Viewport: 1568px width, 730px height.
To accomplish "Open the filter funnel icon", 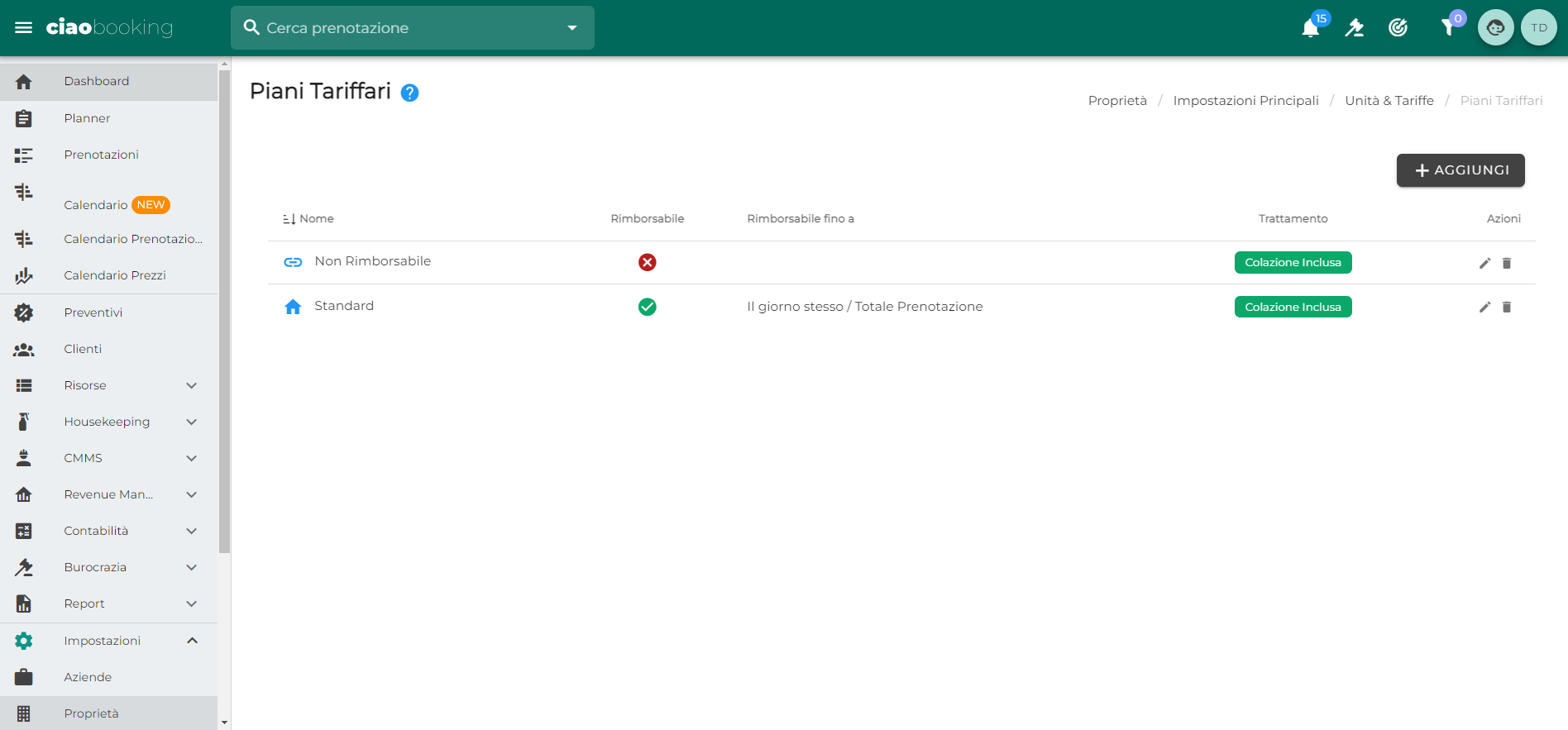I will tap(1448, 28).
